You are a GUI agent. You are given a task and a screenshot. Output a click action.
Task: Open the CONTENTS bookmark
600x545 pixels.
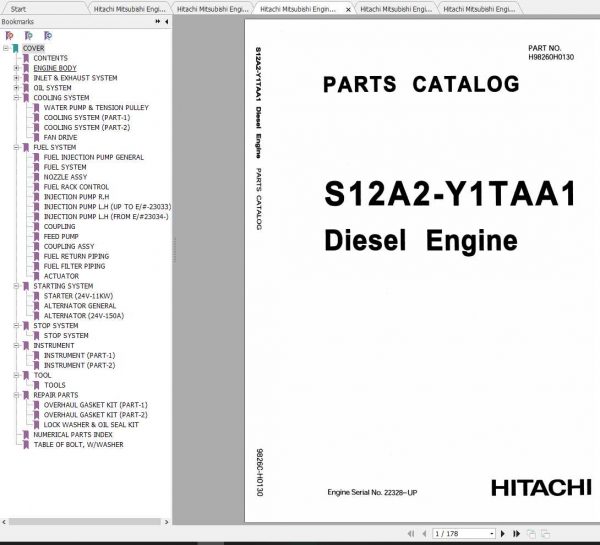coord(51,58)
